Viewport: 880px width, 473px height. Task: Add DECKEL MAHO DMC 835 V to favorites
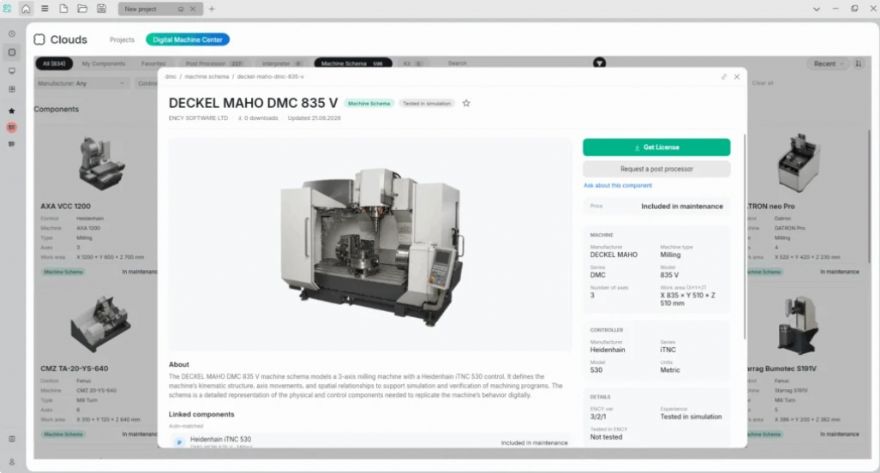tap(466, 103)
